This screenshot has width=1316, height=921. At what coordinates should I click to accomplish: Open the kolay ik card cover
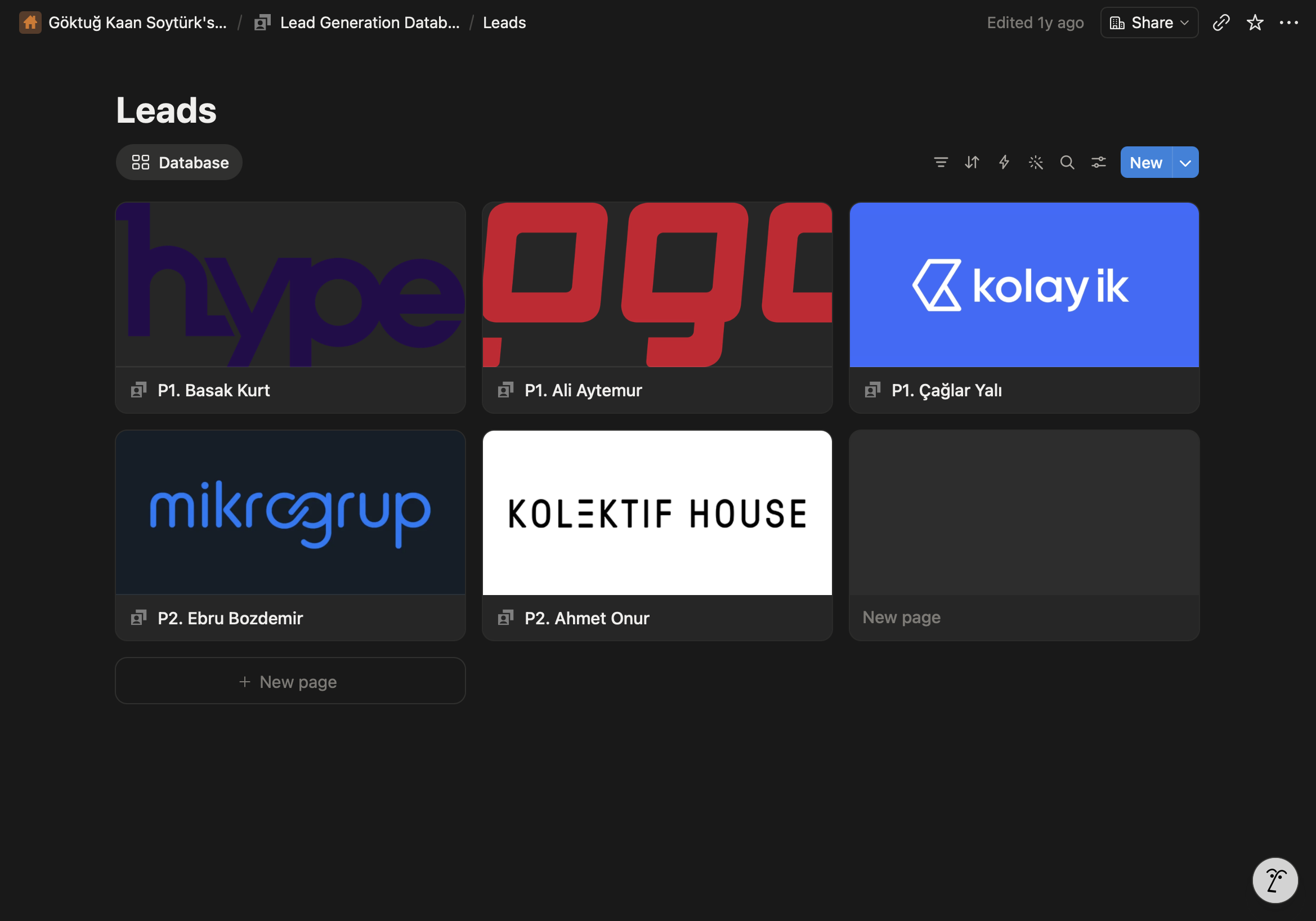click(x=1024, y=285)
